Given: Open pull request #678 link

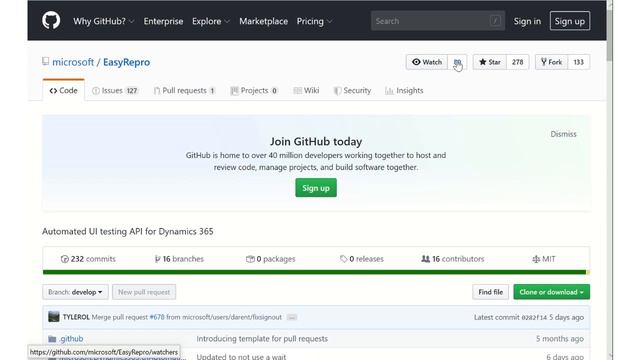Looking at the screenshot, I should pyautogui.click(x=157, y=317).
